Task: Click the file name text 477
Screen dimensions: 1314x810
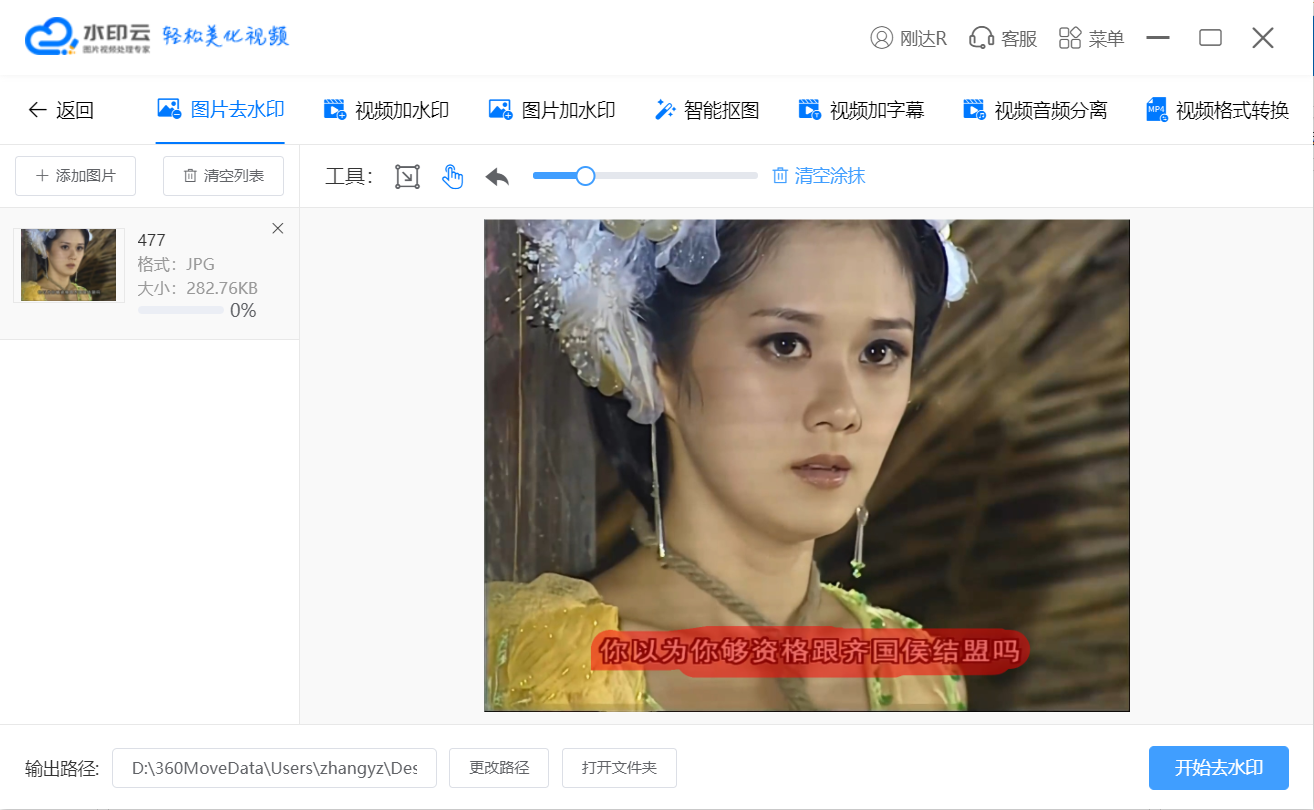Action: (x=151, y=240)
